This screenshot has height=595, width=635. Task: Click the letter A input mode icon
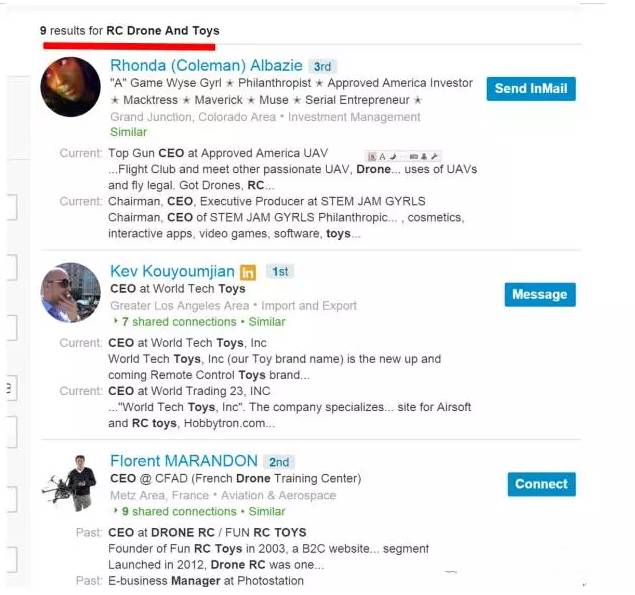click(x=382, y=156)
